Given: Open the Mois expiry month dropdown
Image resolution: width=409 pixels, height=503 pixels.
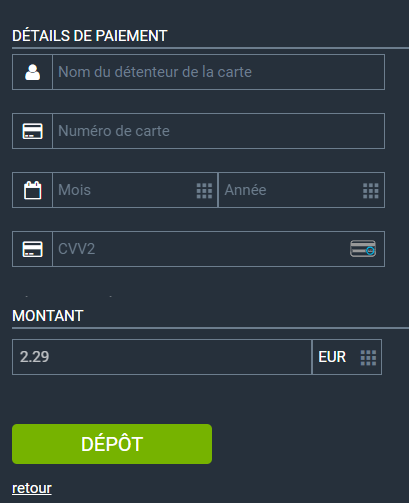Looking at the screenshot, I should point(135,190).
